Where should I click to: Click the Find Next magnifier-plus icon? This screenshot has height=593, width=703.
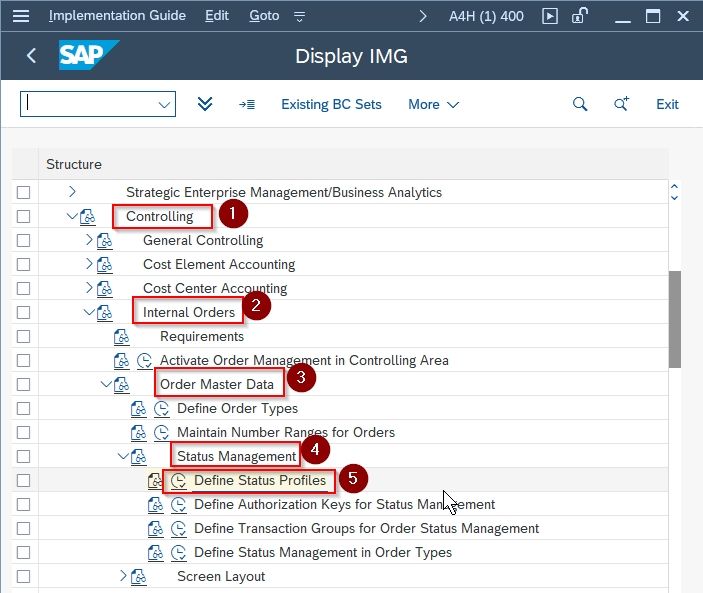[621, 104]
